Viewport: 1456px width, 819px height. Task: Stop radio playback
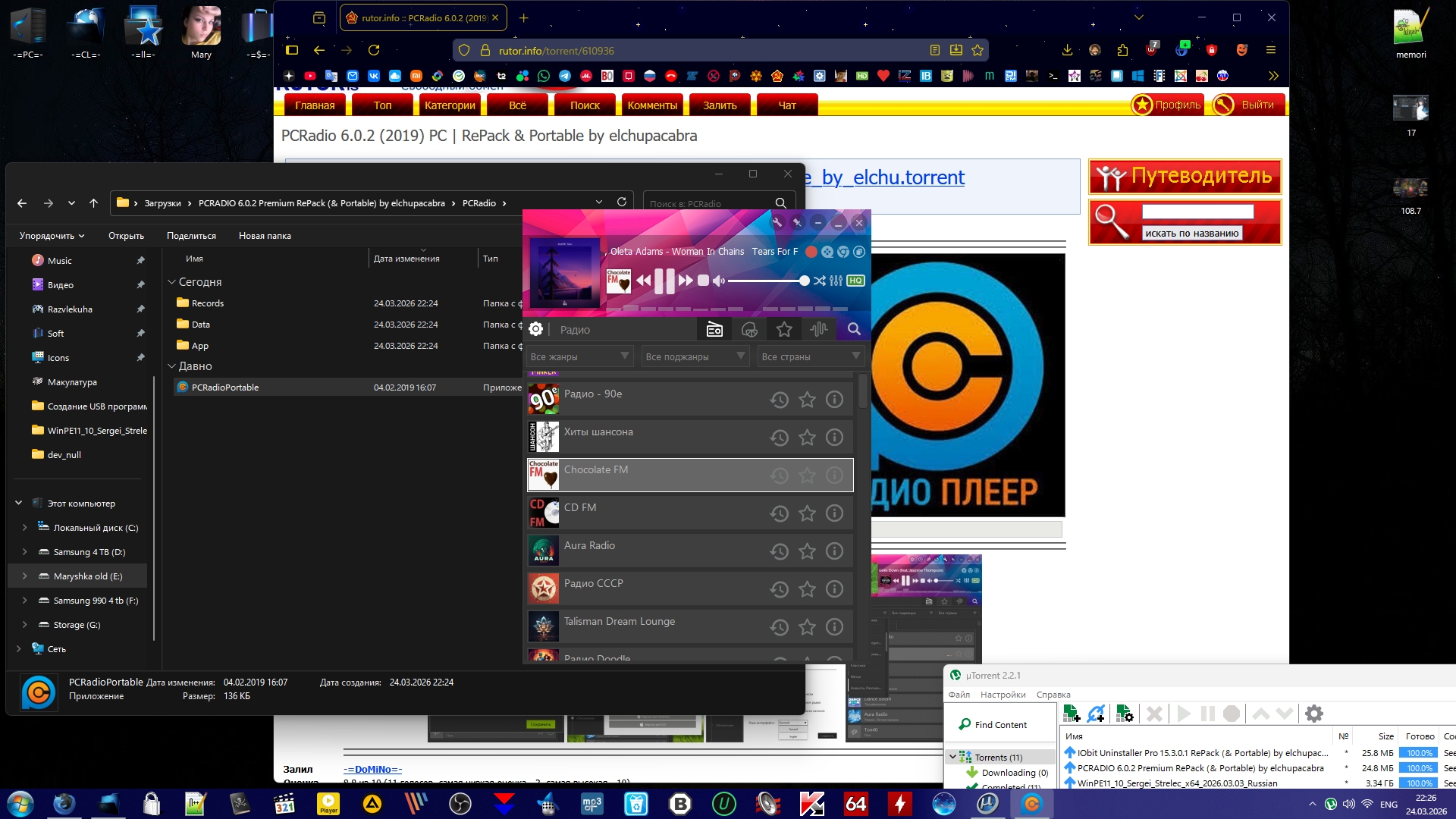pyautogui.click(x=703, y=281)
